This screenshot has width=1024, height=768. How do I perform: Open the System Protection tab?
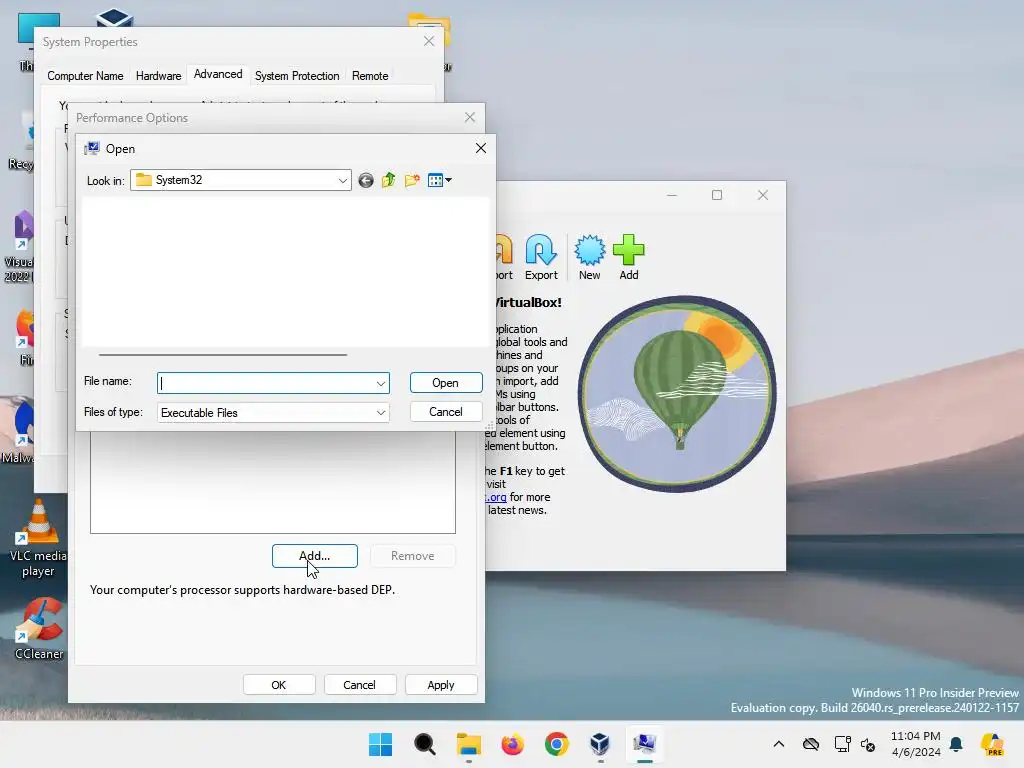pyautogui.click(x=297, y=76)
